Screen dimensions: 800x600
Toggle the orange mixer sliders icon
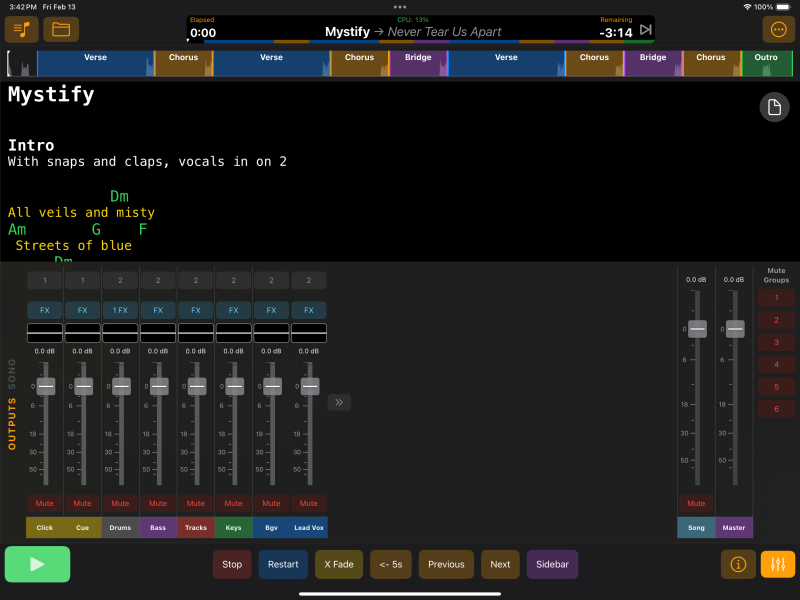777,564
